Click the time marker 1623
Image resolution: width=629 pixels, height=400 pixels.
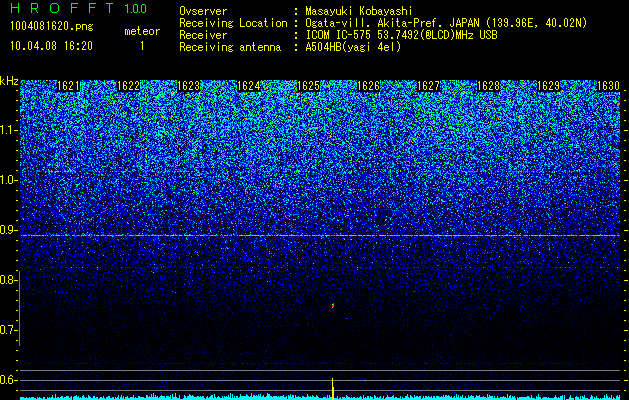[x=189, y=86]
